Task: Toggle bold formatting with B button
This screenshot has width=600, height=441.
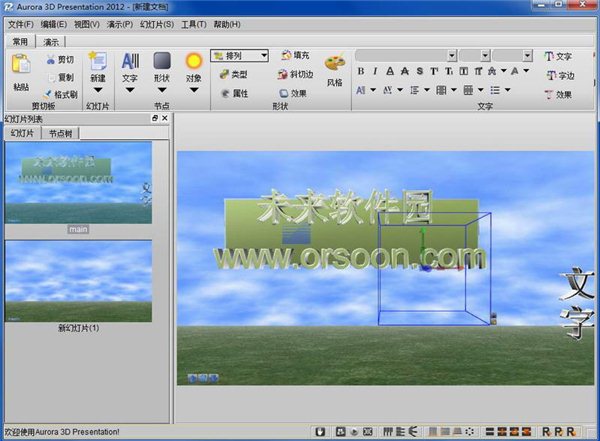Action: point(361,72)
